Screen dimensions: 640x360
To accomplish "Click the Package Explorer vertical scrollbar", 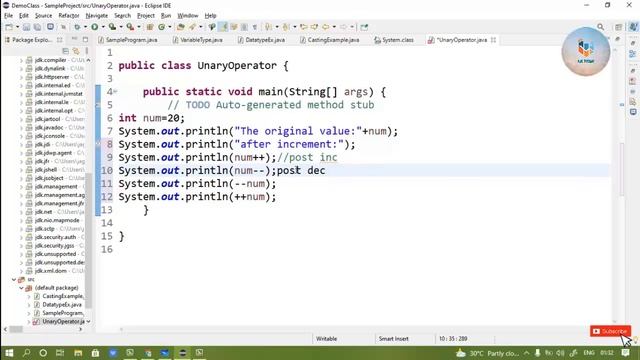I will pos(88,241).
